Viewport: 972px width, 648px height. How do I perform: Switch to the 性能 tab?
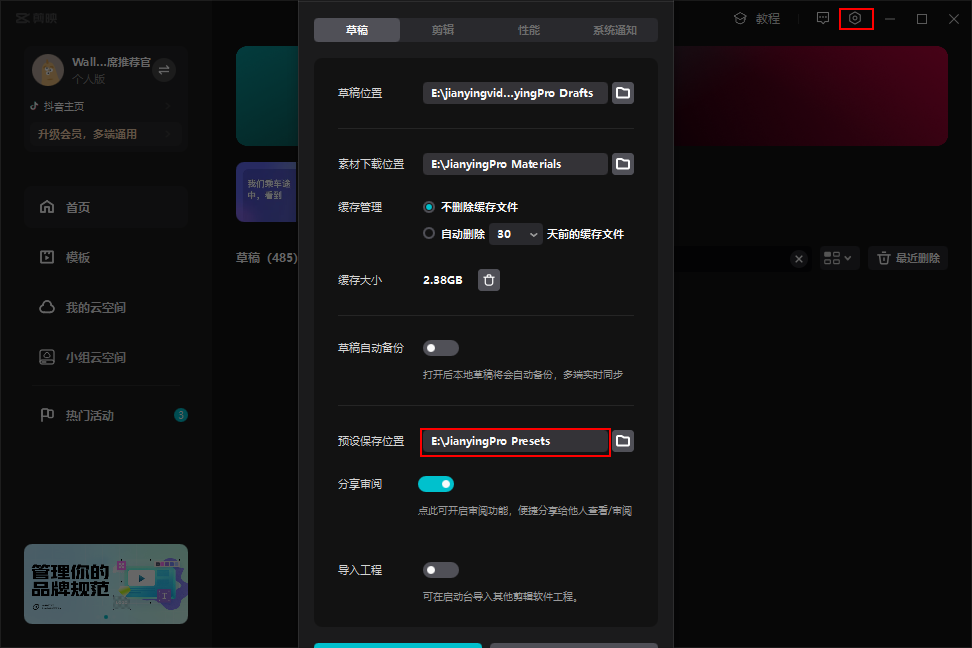coord(529,30)
